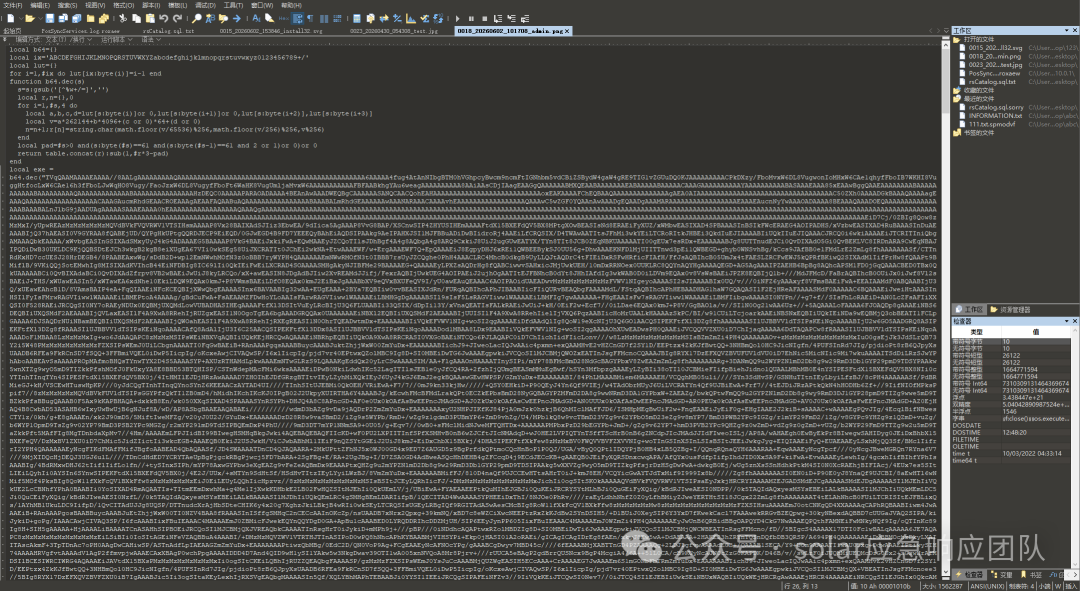1080x591 pixels.
Task: Close the 检查器 inspector panel
Action: [1074, 321]
